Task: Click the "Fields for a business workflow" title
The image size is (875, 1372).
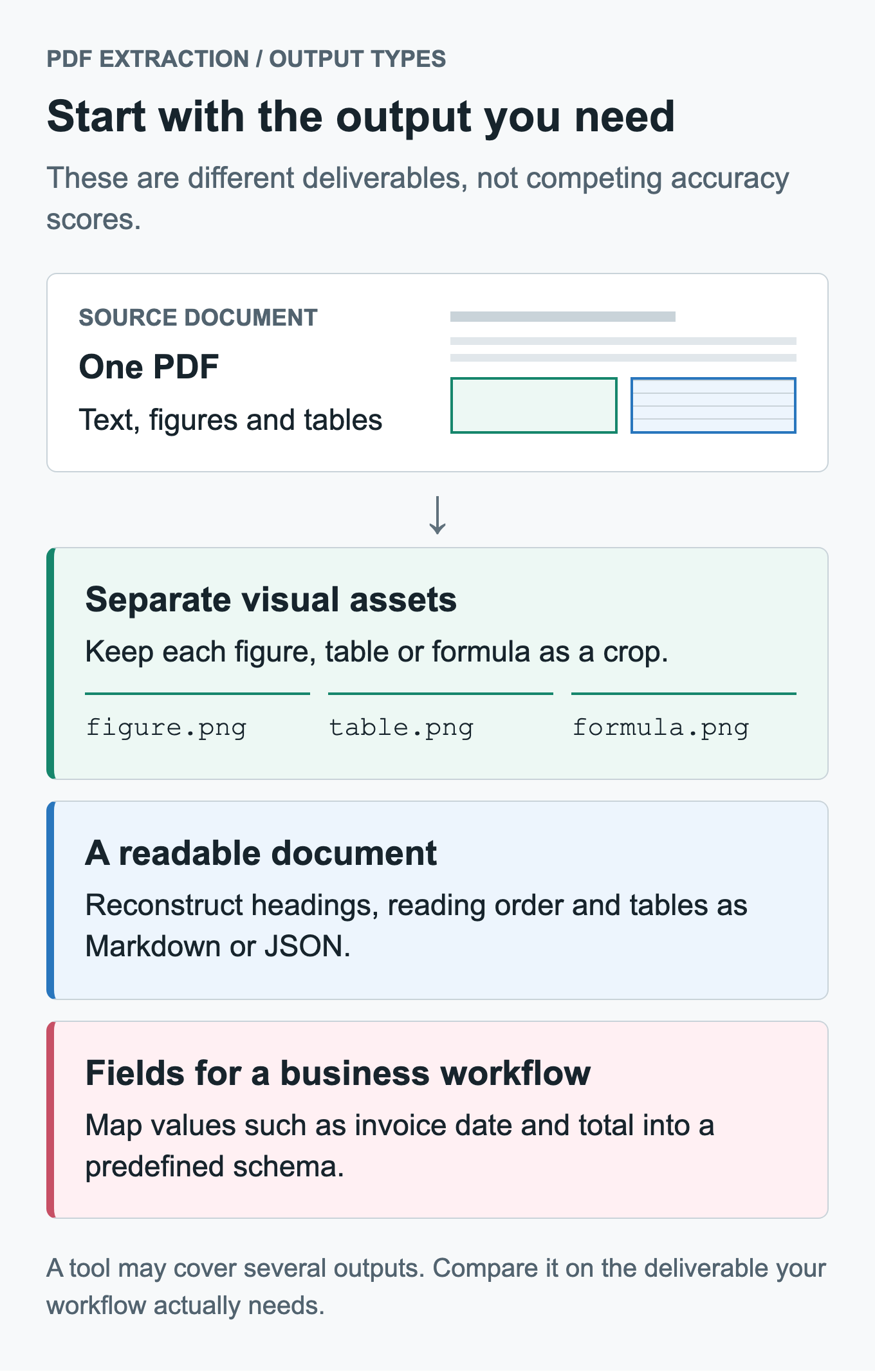Action: pos(338,1073)
